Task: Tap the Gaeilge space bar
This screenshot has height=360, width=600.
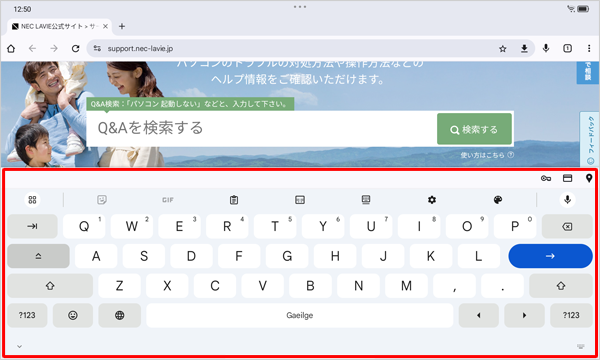Action: pos(300,315)
